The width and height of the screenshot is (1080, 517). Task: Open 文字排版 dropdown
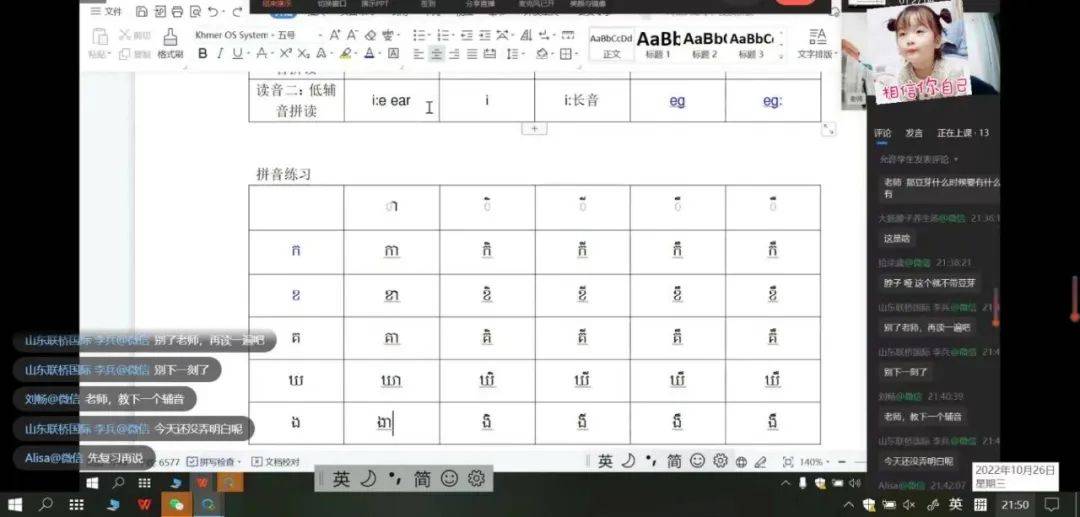(x=818, y=43)
